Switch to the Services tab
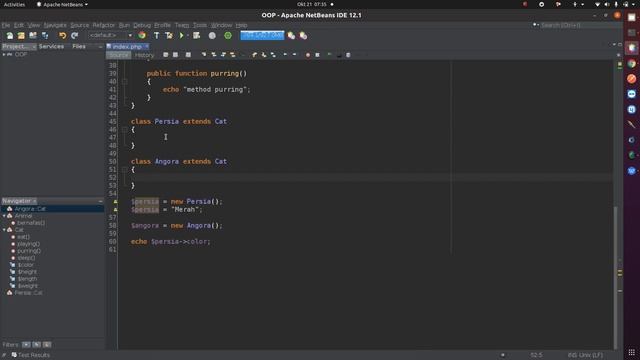This screenshot has height=360, width=640. [x=51, y=47]
